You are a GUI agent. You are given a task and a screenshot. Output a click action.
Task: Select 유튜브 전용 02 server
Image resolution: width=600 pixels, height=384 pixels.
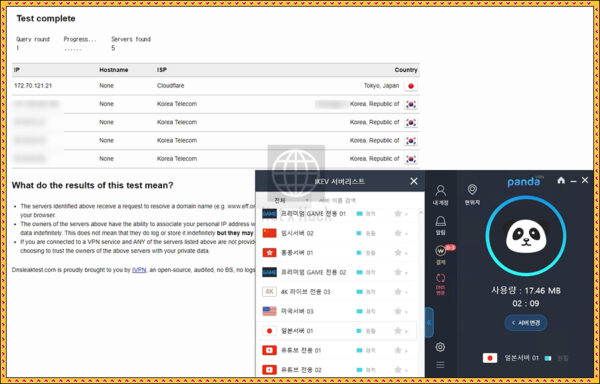(x=336, y=369)
